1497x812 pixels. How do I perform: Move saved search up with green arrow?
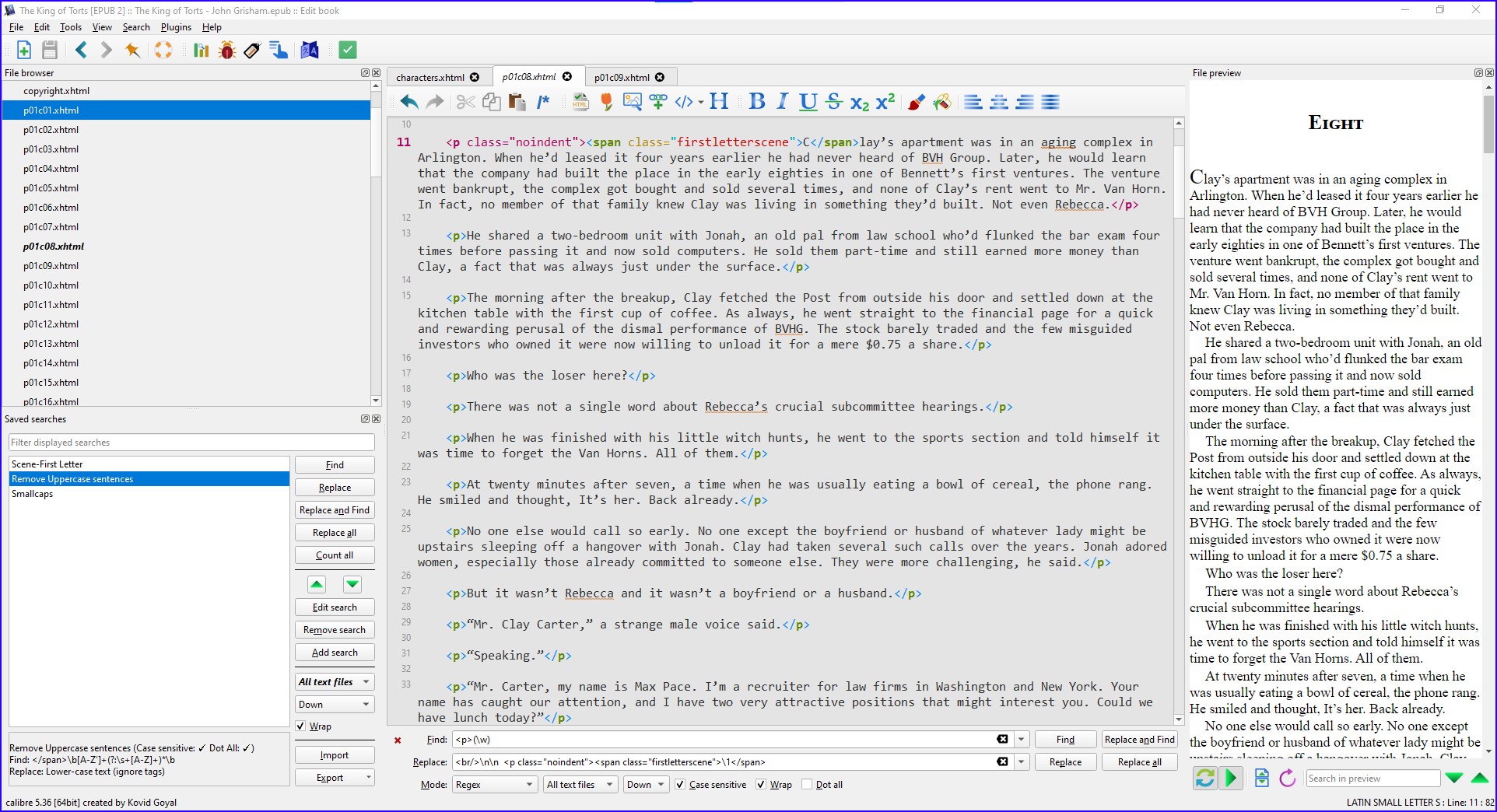click(317, 584)
